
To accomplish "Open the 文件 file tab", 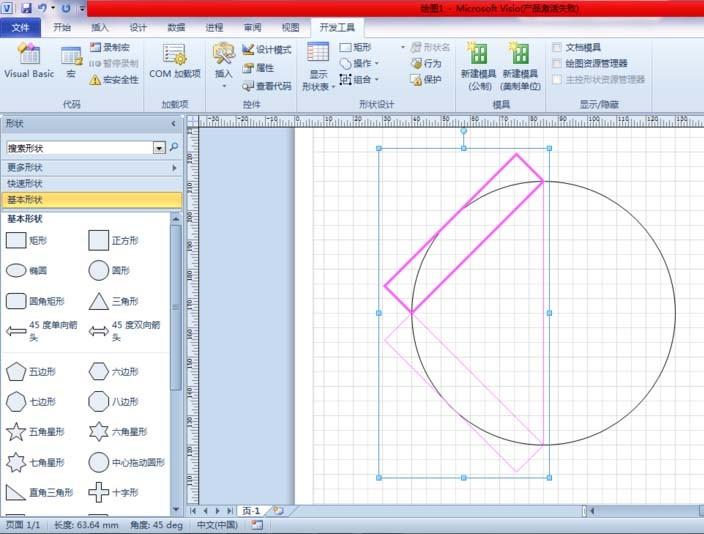I will pos(21,27).
